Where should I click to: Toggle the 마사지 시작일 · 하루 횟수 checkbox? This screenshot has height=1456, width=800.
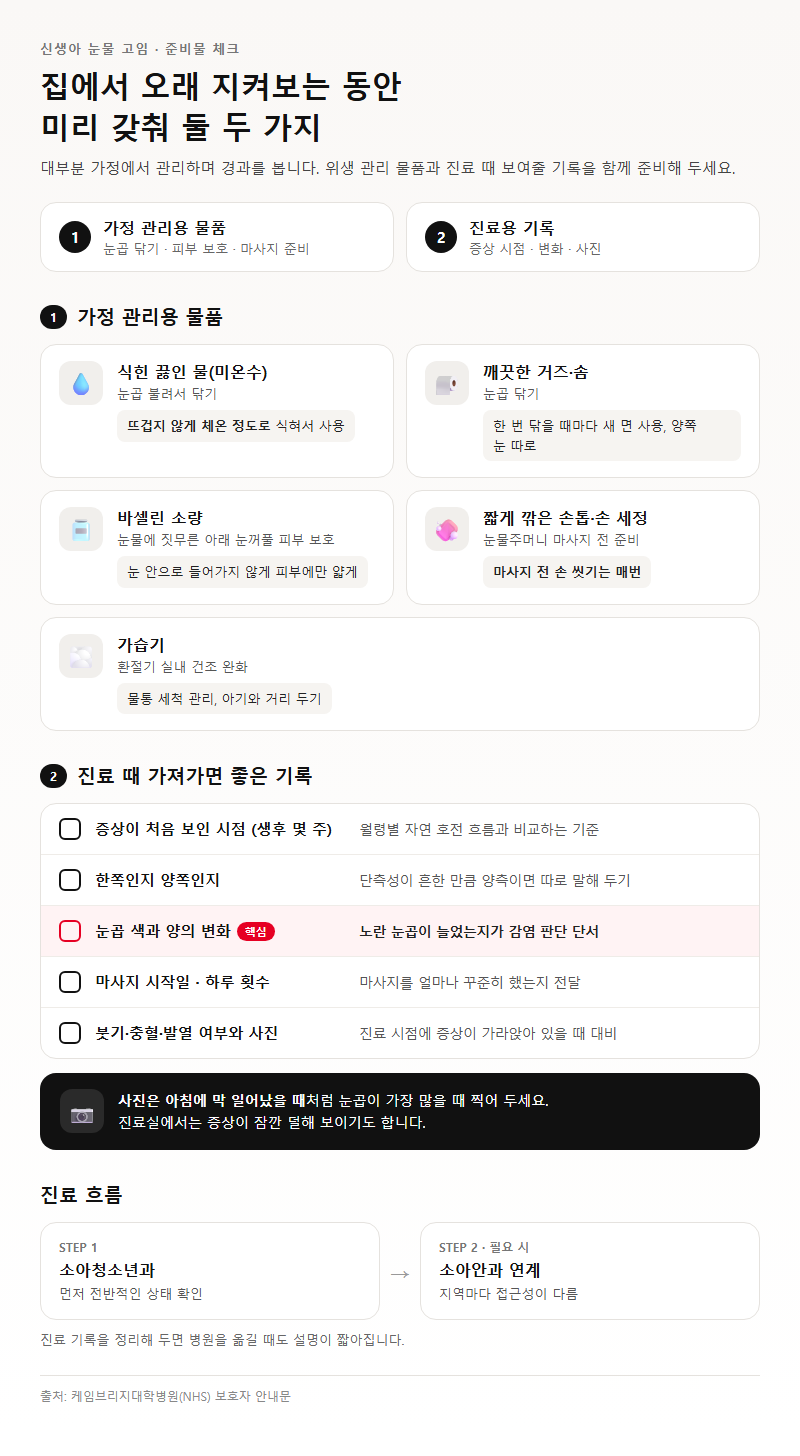[x=70, y=982]
